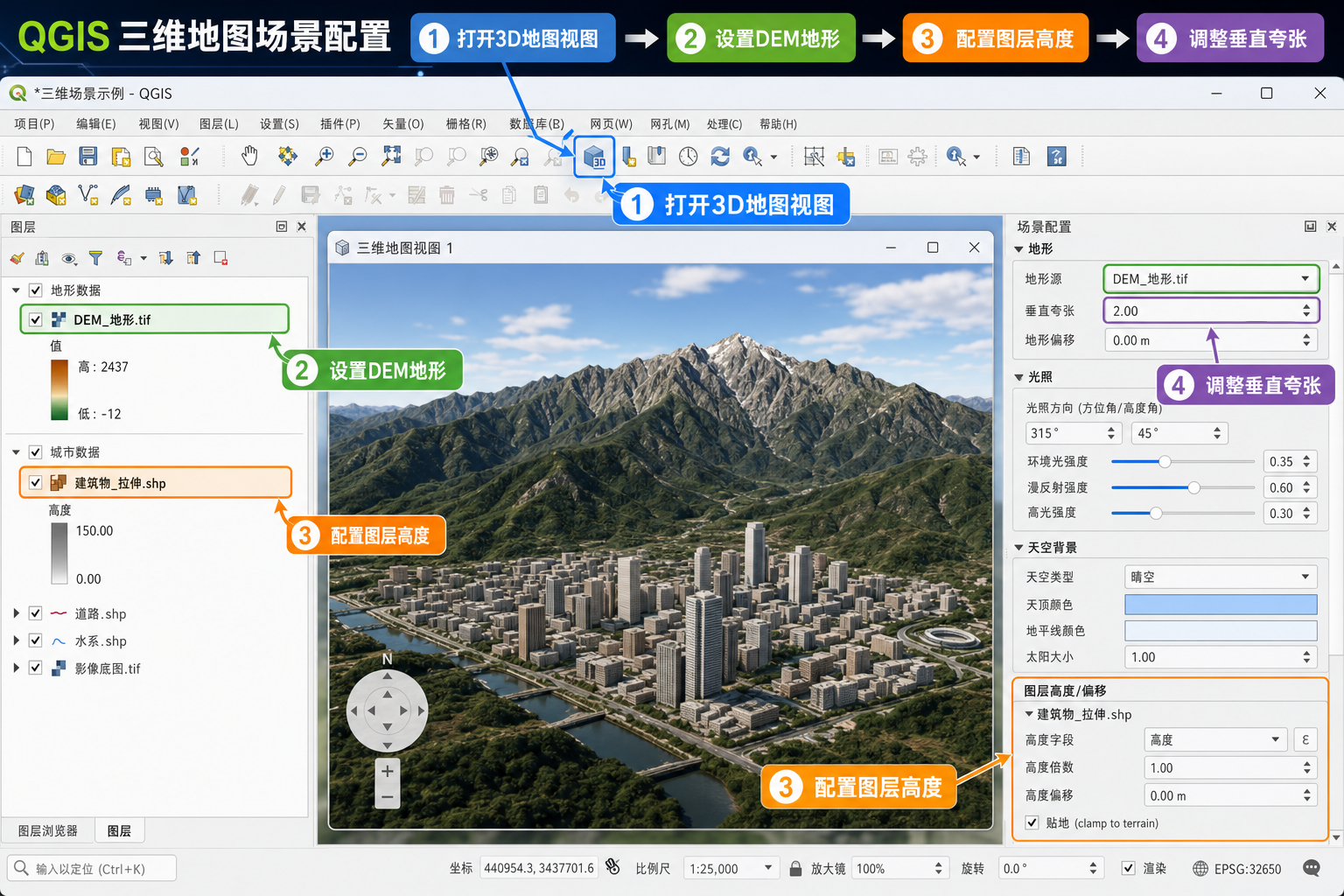
Task: Click the 垂直夸张 2.00 value field
Action: 1211,311
